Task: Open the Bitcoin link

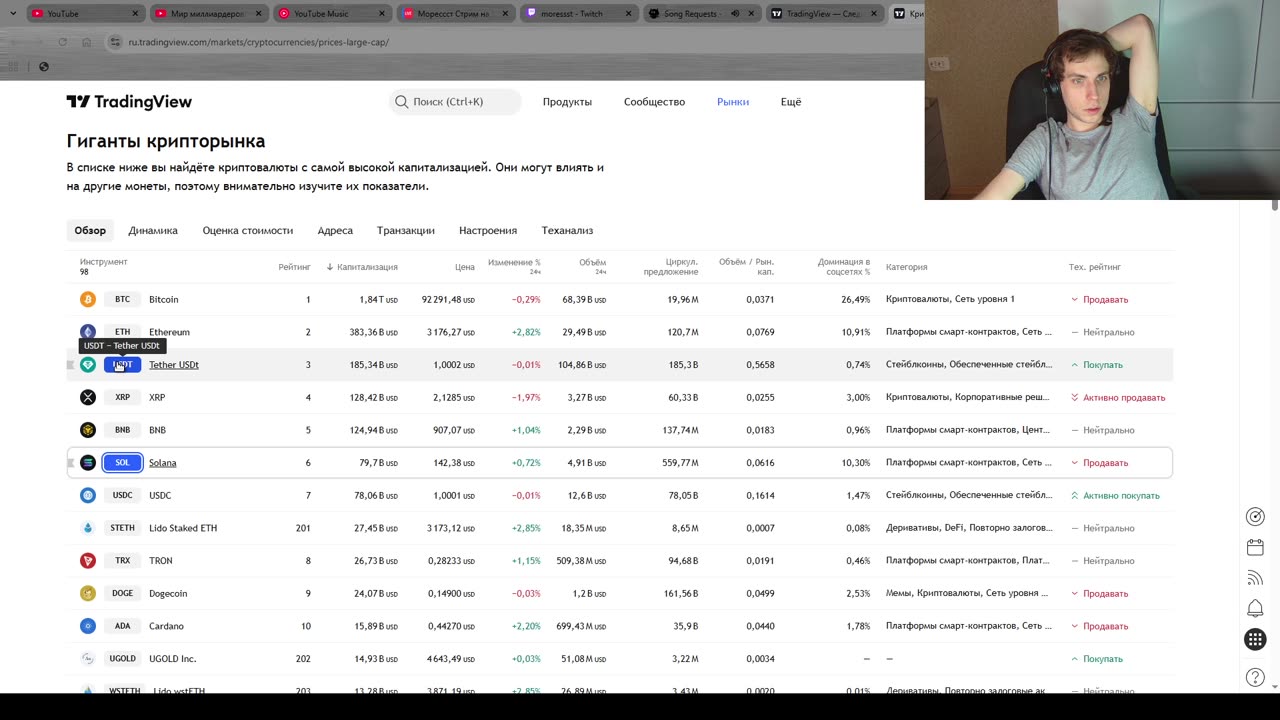Action: point(164,299)
